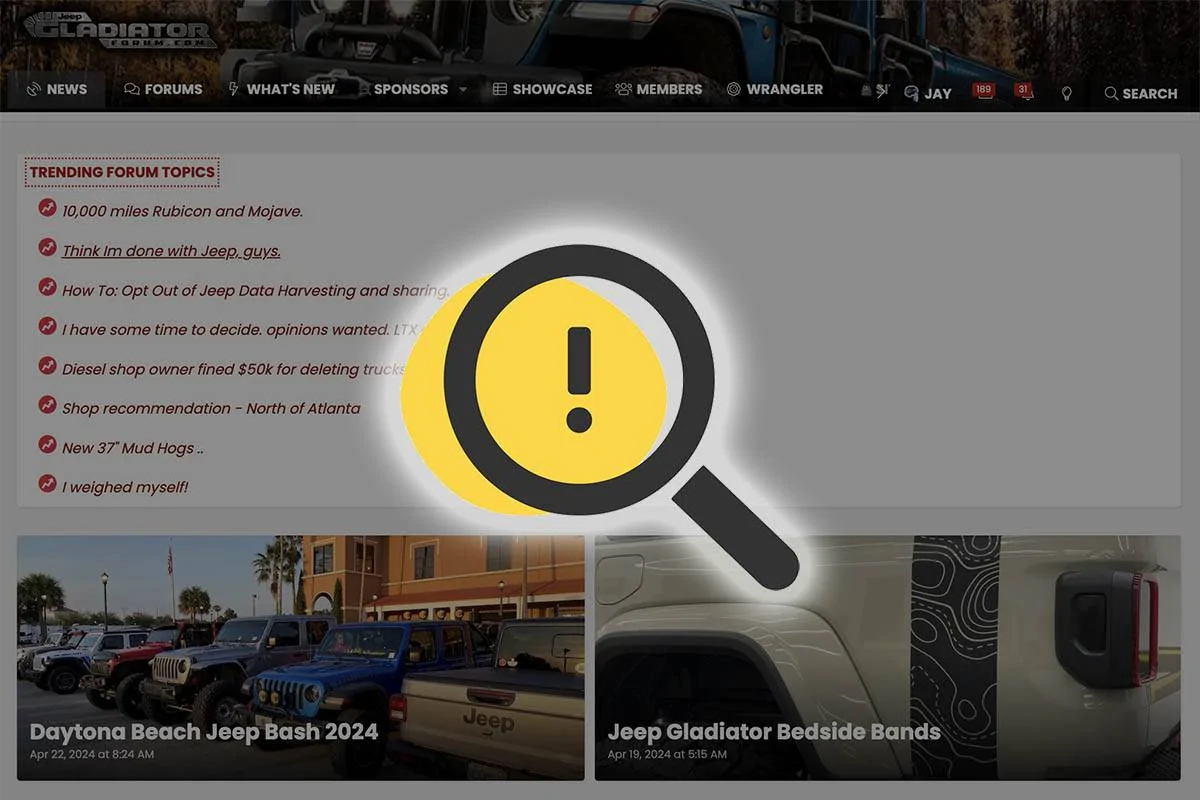Click the 'Apr 22, 2024 at 8:24 AM' timestamp
This screenshot has width=1200, height=800.
[92, 755]
